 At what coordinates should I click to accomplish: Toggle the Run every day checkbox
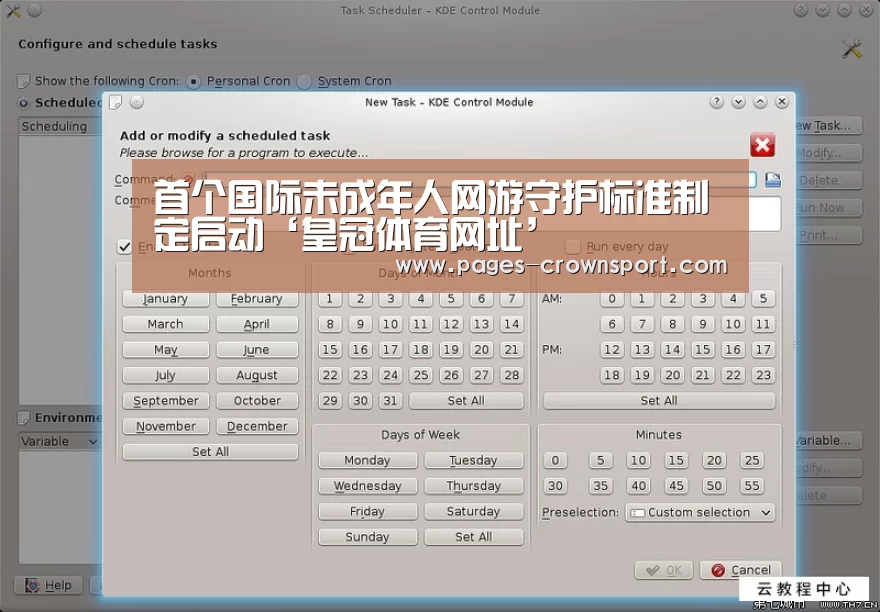tap(572, 246)
